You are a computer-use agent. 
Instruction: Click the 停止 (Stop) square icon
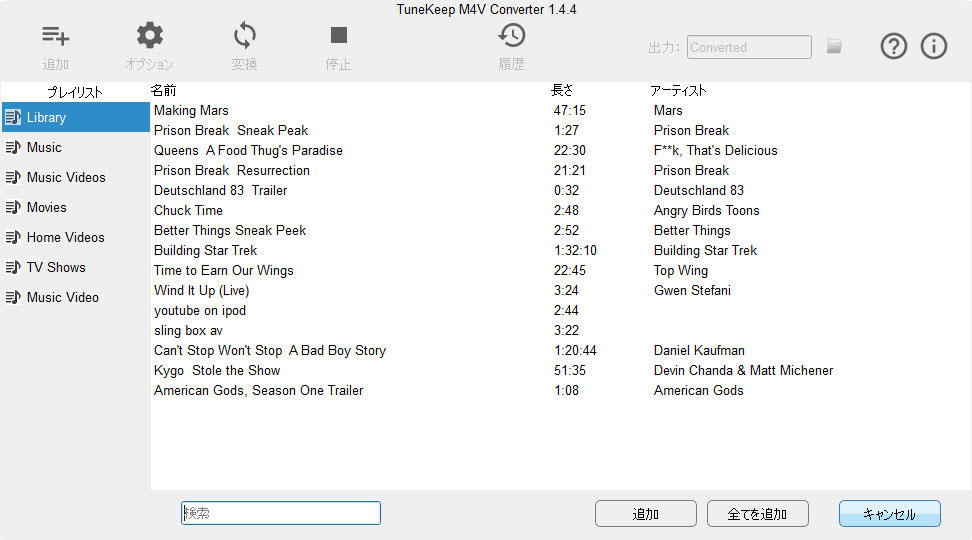coord(338,35)
